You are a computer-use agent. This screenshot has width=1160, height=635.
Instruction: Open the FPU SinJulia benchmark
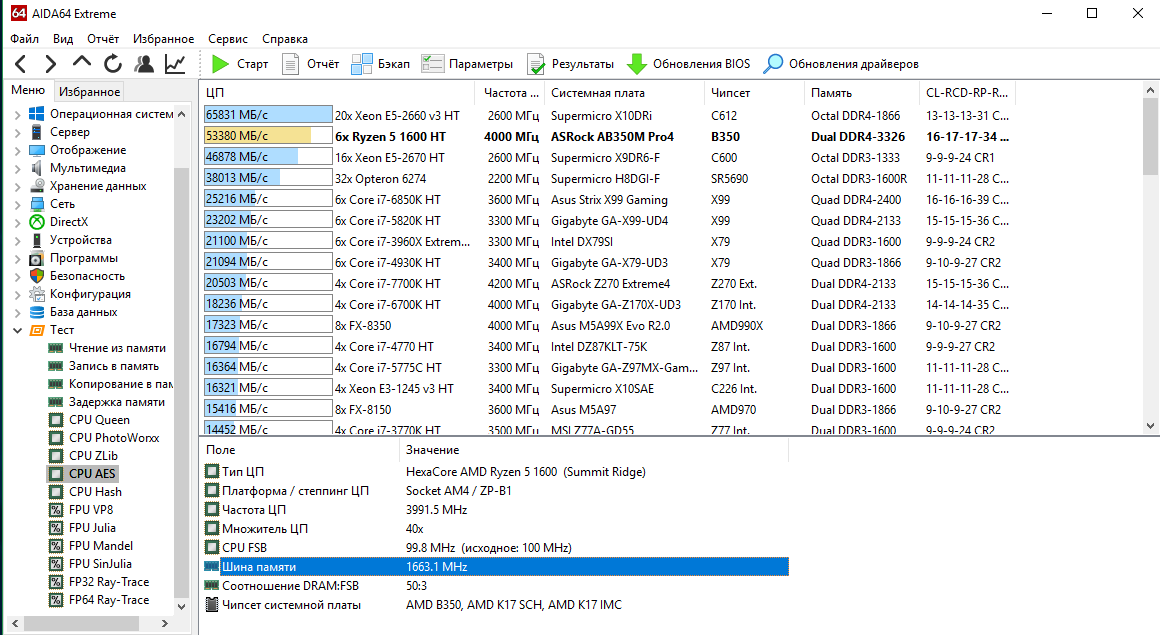pos(100,564)
